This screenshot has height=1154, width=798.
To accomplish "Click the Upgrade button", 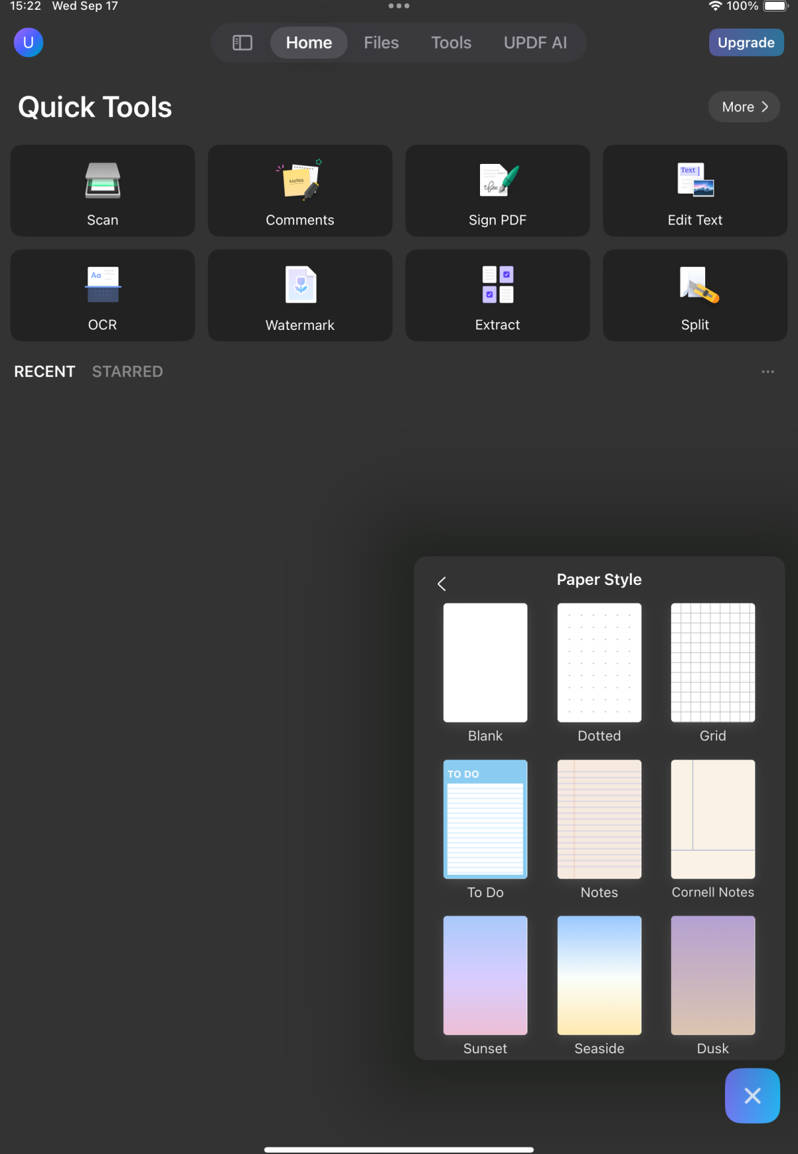I will click(x=746, y=43).
